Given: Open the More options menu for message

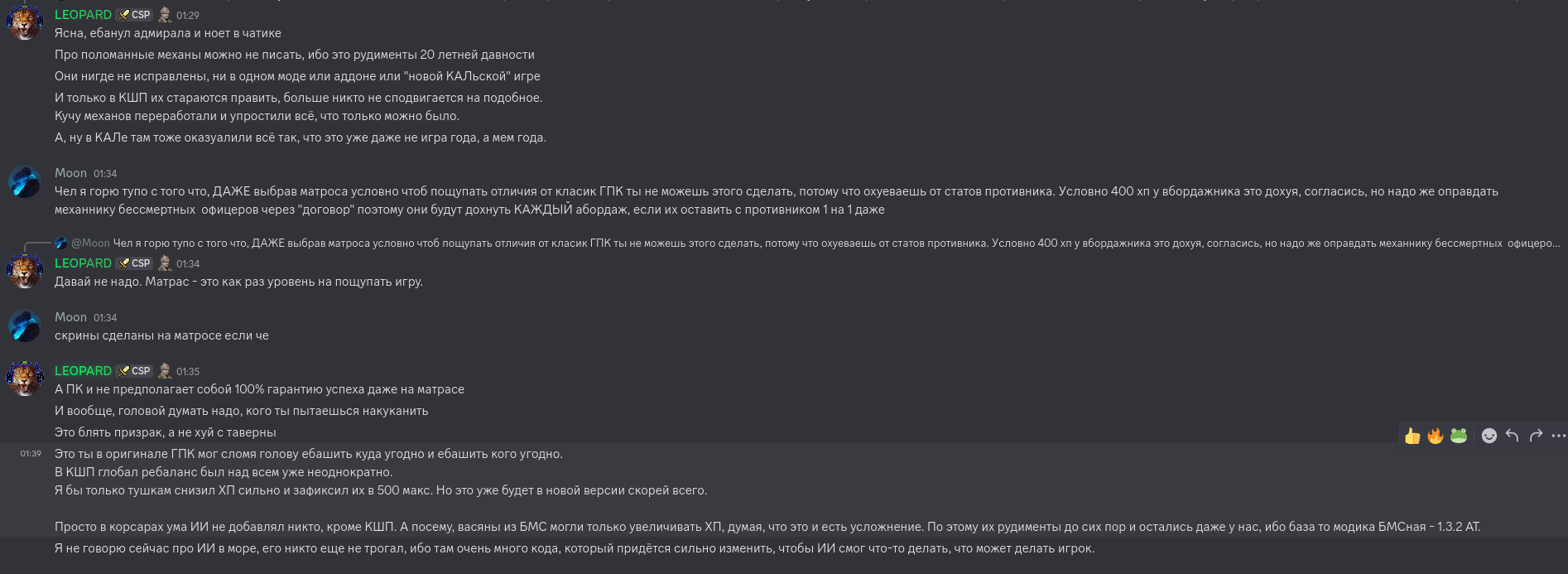Looking at the screenshot, I should (x=1558, y=436).
